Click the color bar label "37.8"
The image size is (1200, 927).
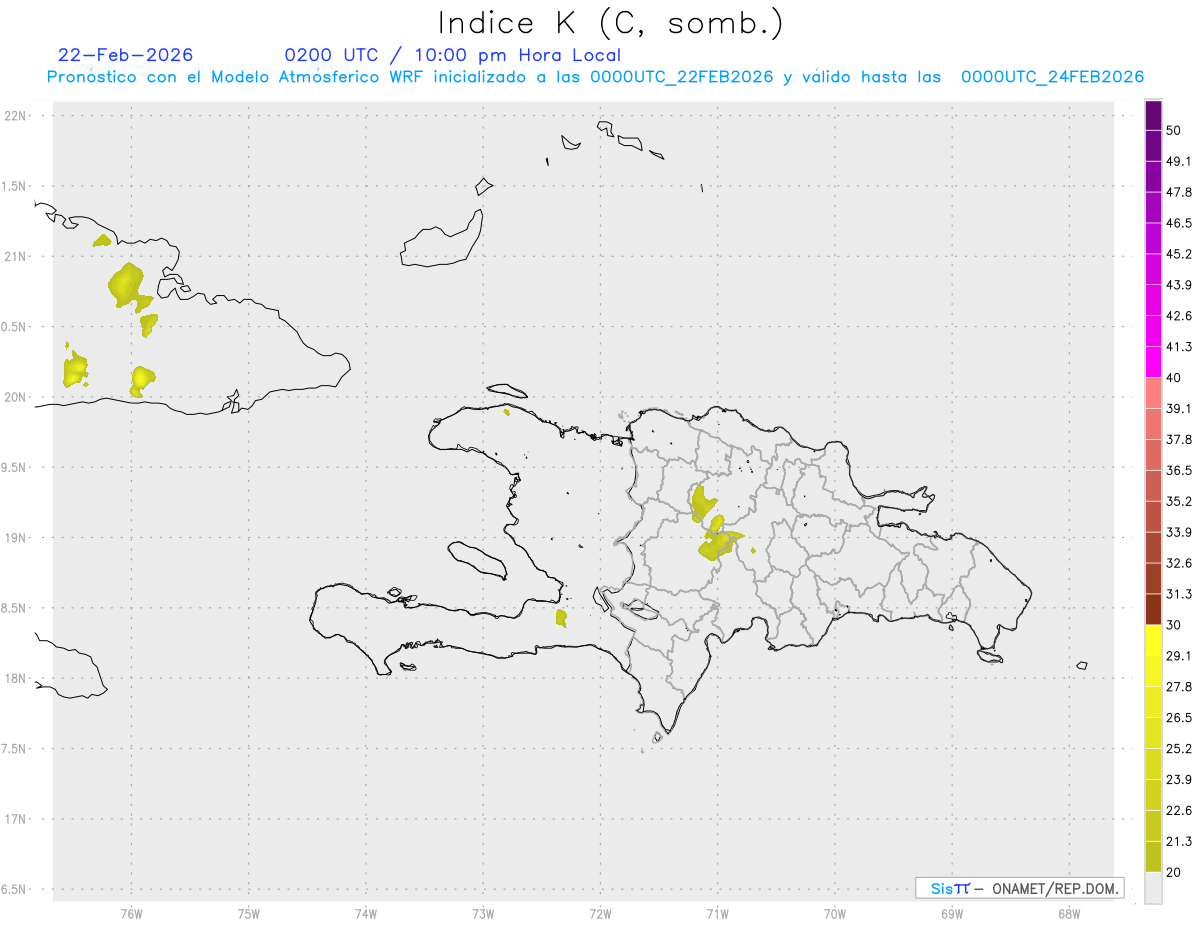(x=1180, y=440)
